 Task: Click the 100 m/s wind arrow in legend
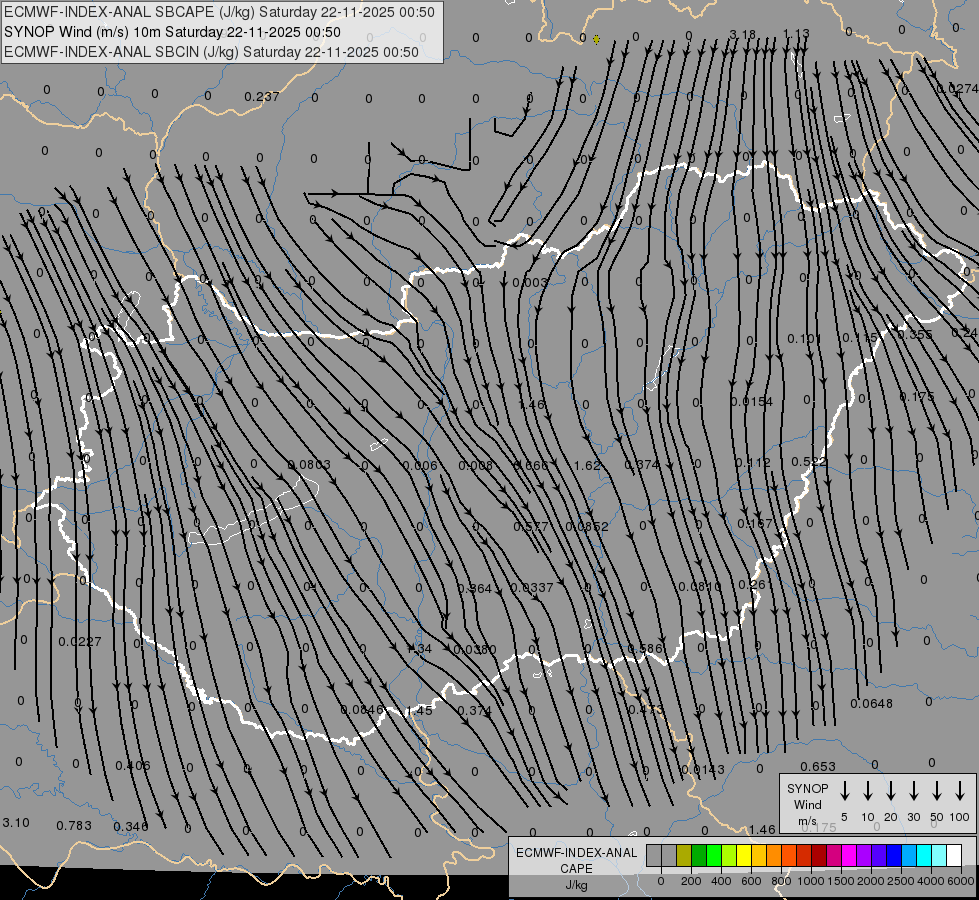[x=960, y=791]
